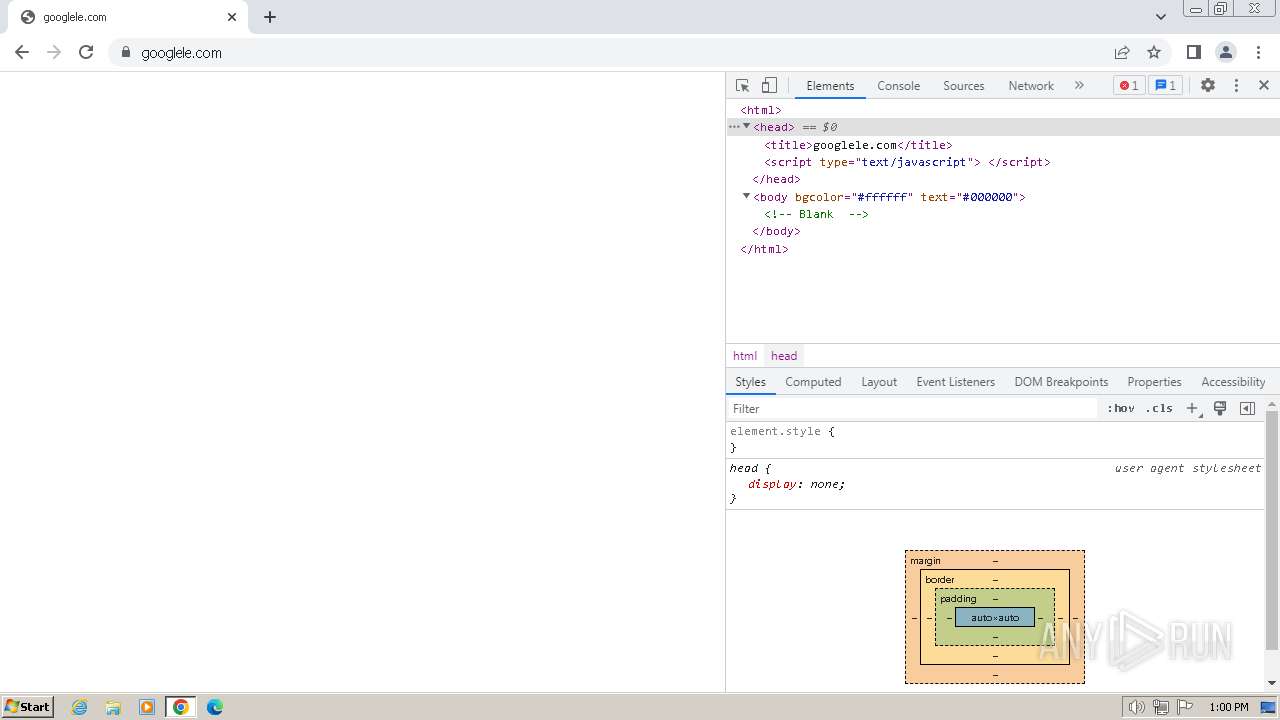Open DevTools settings gear

[1208, 86]
